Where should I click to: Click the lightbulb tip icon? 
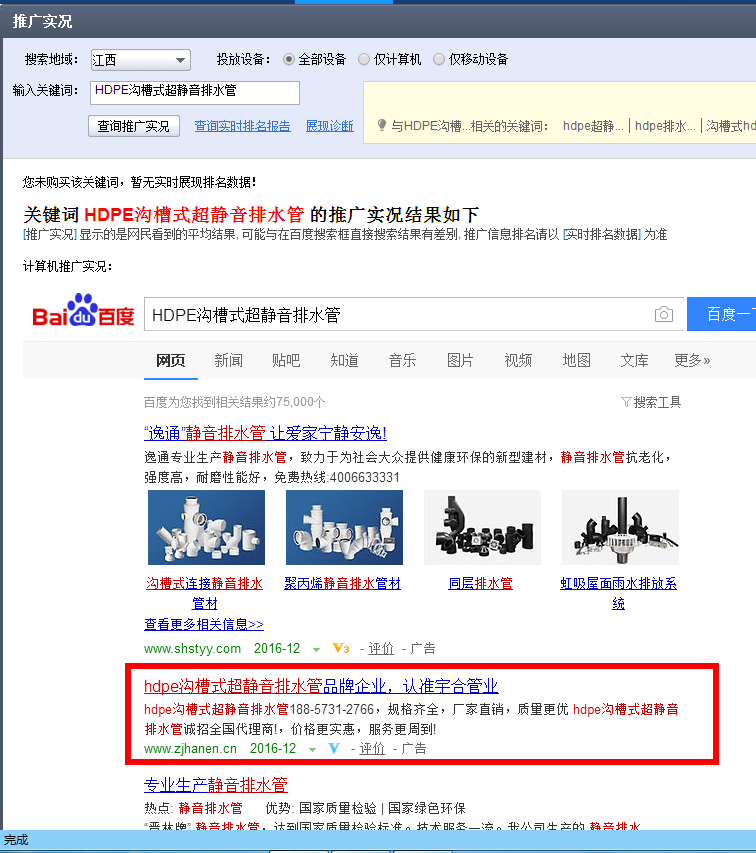382,126
